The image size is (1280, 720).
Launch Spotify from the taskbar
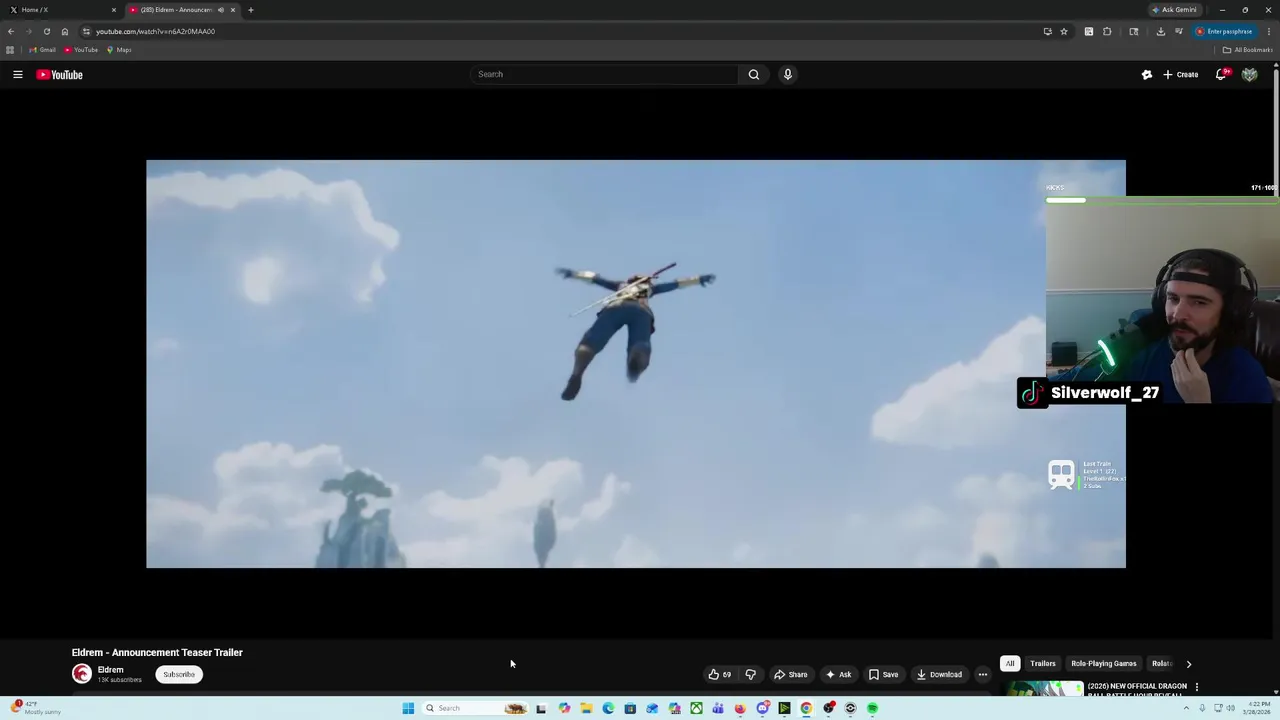873,708
